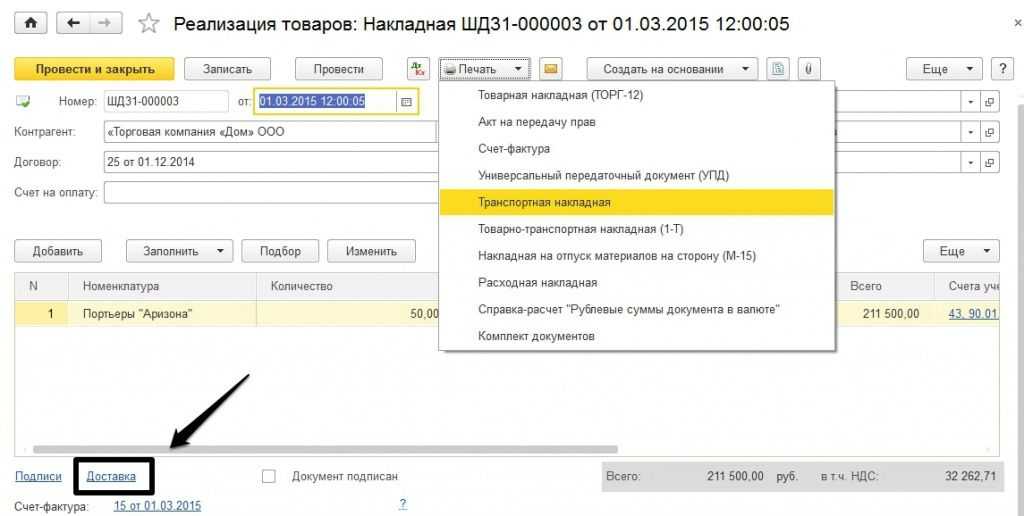Expand the Печать dropdown button
Screen dimensions: 1024x516
[x=485, y=69]
